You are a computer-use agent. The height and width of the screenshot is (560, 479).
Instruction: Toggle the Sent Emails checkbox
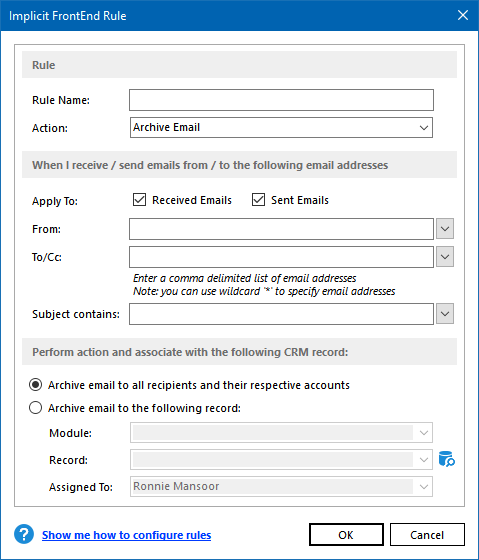click(258, 200)
